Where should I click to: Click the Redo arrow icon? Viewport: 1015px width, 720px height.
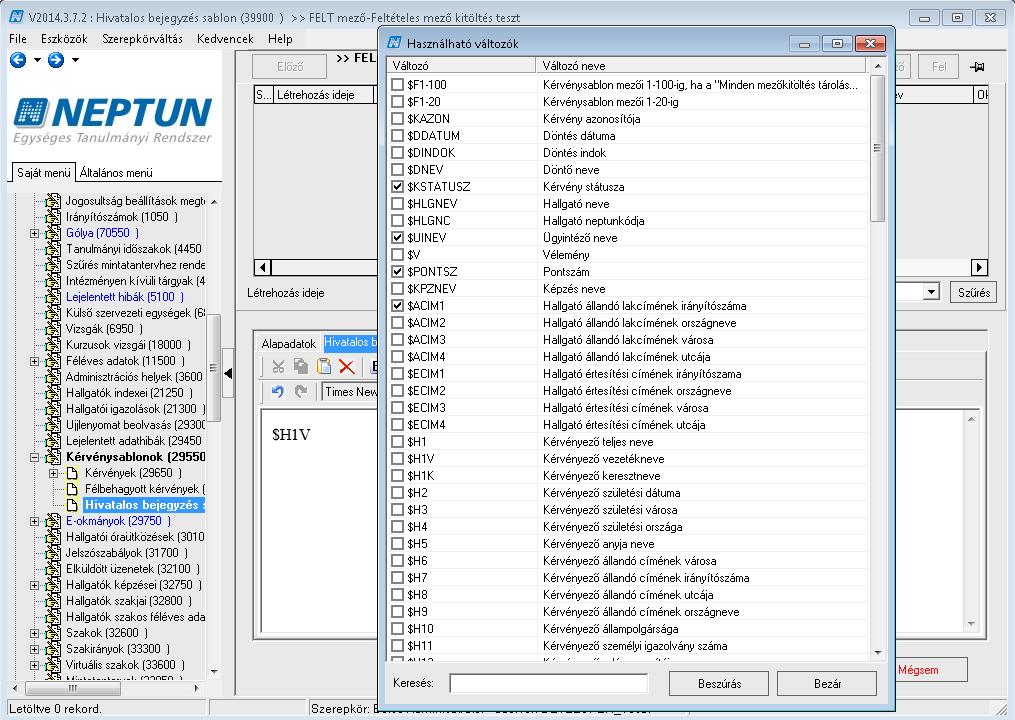[300, 391]
